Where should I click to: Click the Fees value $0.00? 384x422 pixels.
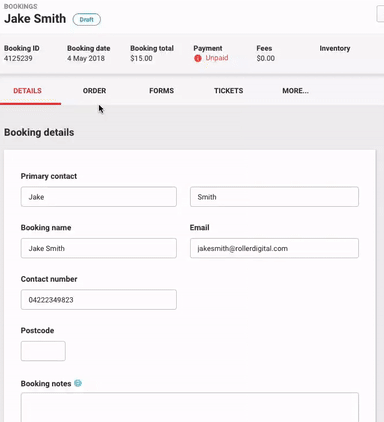[266, 58]
